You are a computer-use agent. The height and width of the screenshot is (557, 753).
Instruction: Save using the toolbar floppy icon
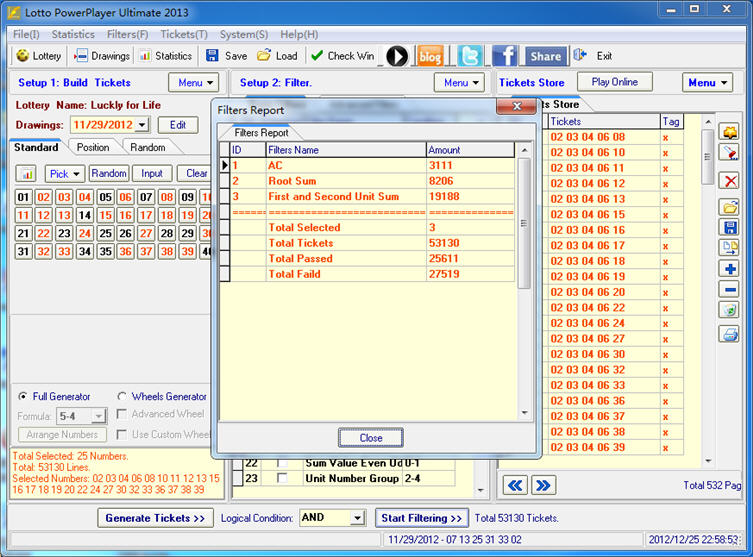tap(212, 56)
